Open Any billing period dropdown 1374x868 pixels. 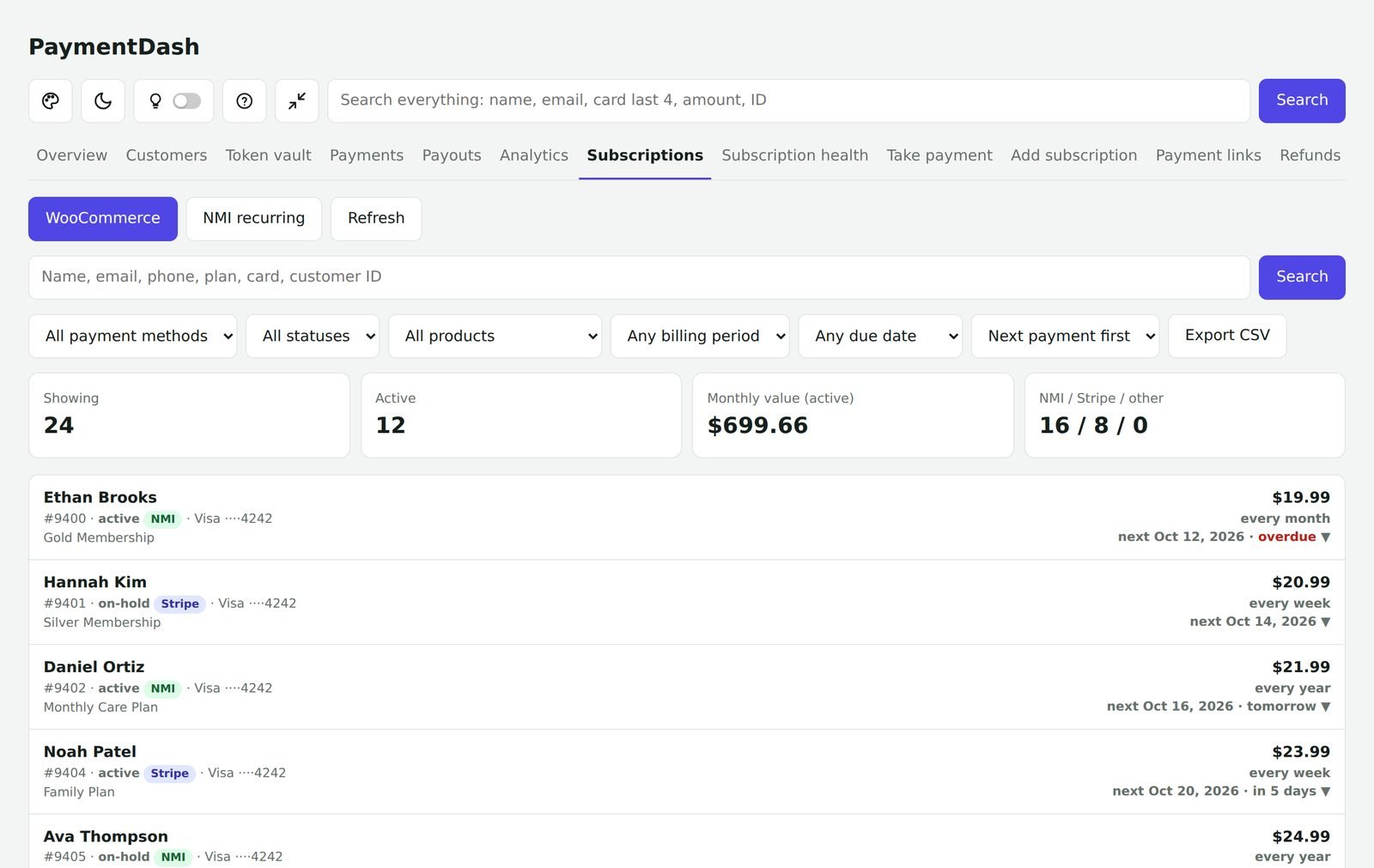tap(700, 337)
